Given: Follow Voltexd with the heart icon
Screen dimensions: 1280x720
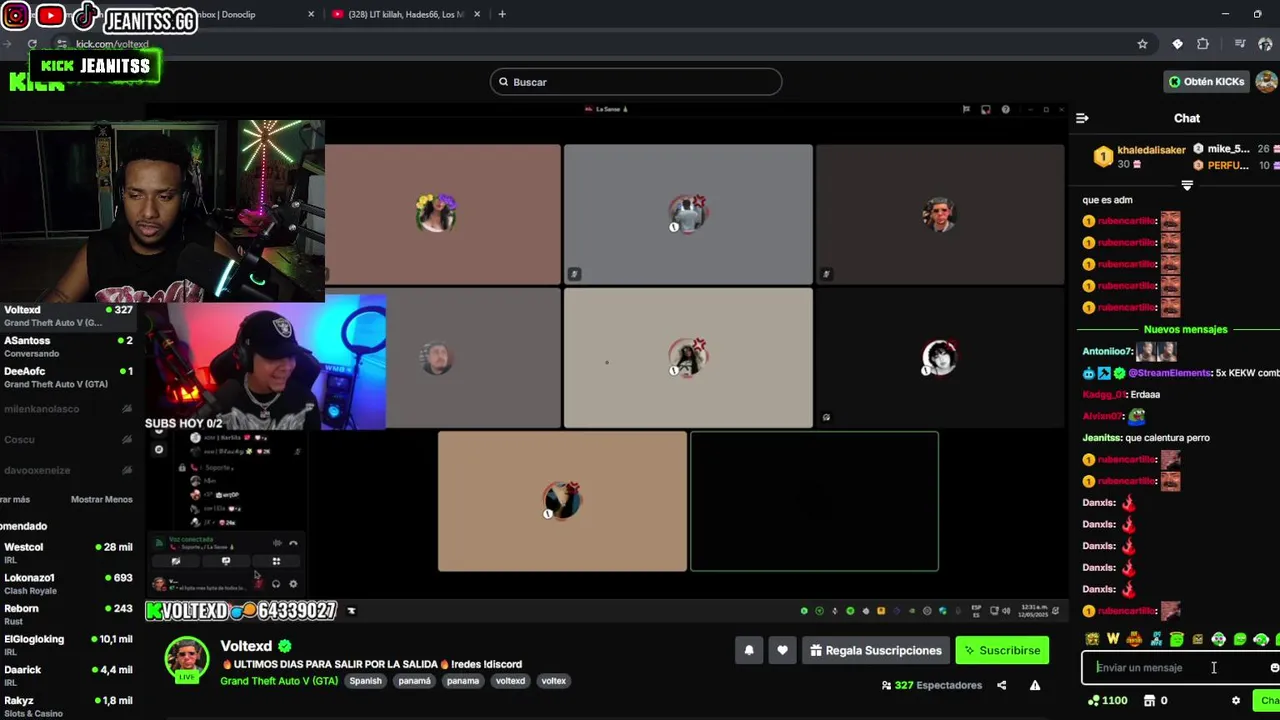Looking at the screenshot, I should click(x=782, y=650).
